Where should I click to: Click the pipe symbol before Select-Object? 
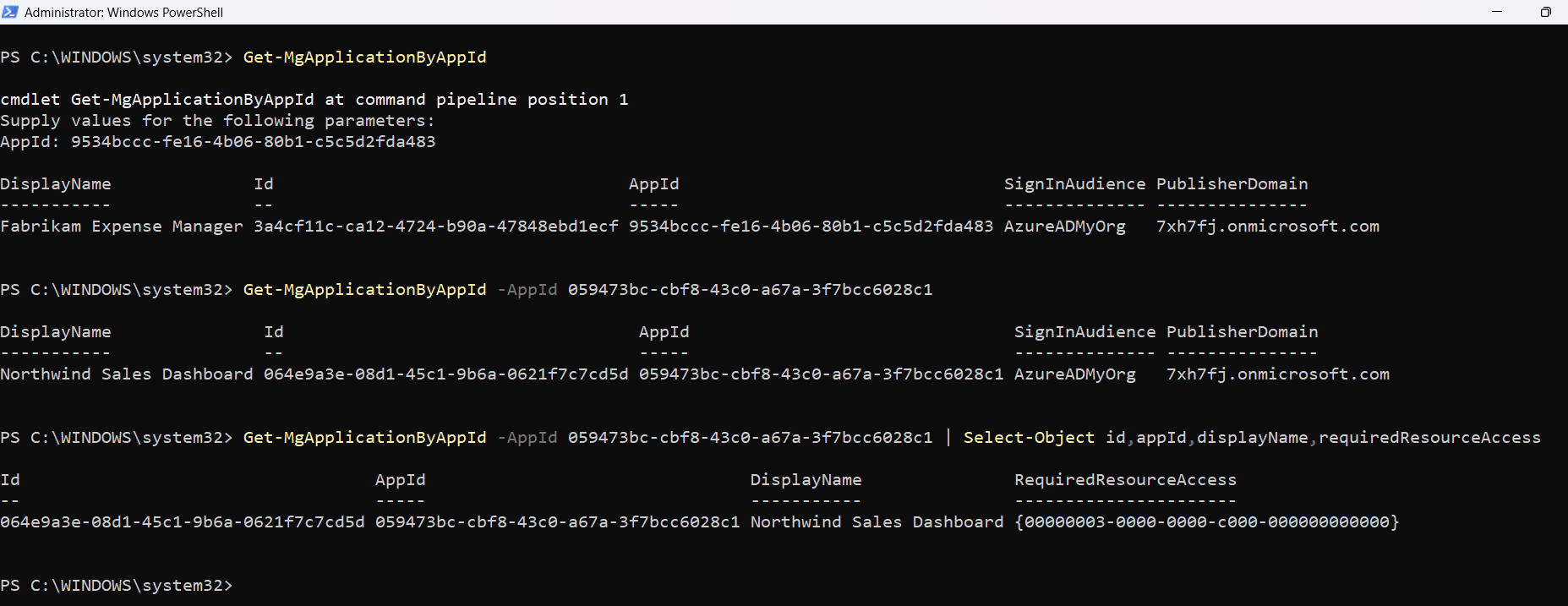[948, 438]
